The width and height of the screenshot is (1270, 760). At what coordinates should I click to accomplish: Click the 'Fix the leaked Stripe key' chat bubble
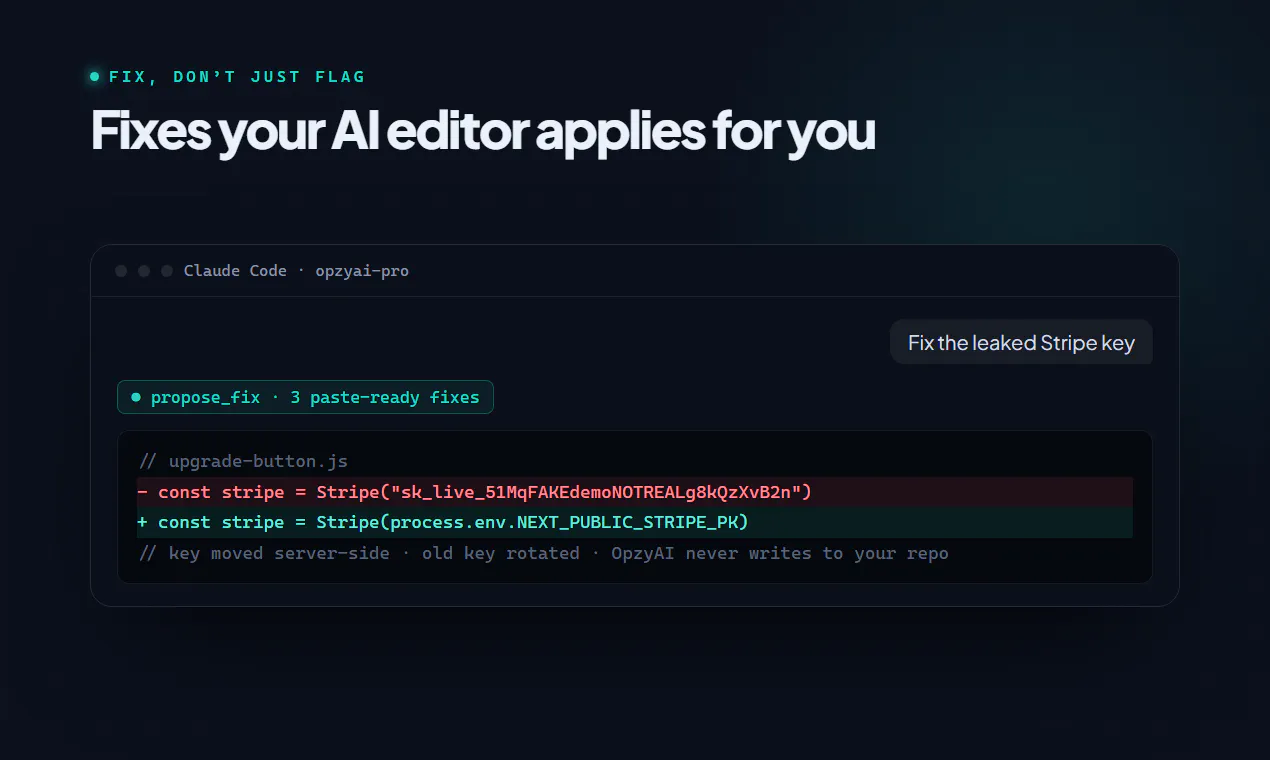(1021, 342)
